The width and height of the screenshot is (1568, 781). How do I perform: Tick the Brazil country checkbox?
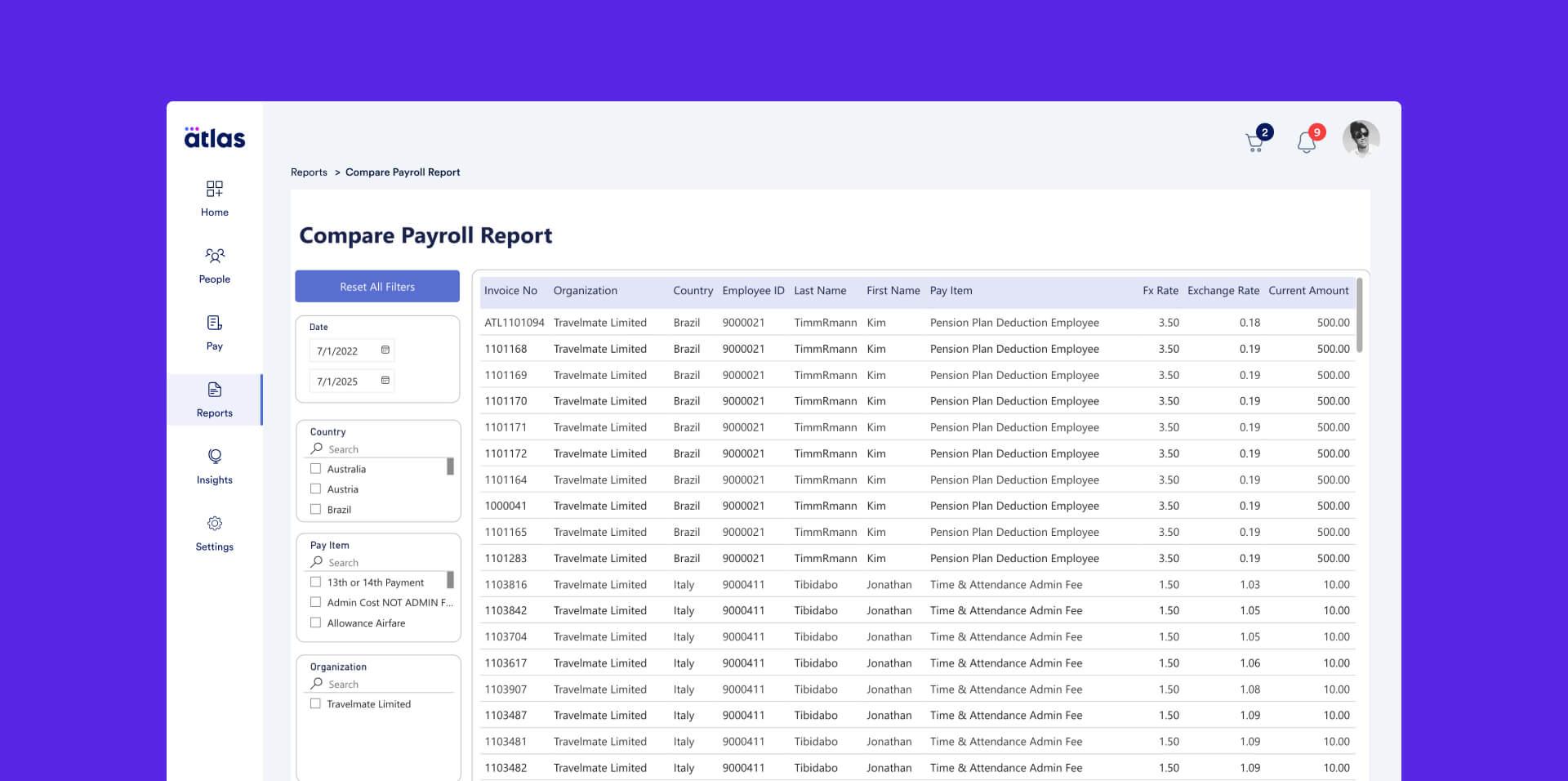pos(316,509)
